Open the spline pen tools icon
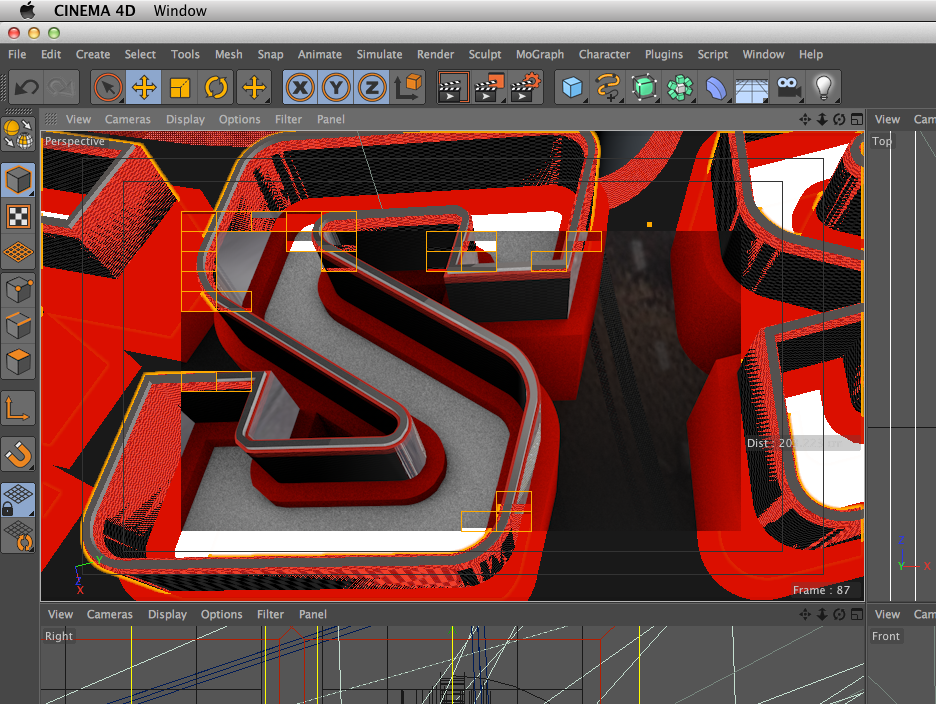Viewport: 936px width, 704px height. [x=608, y=88]
